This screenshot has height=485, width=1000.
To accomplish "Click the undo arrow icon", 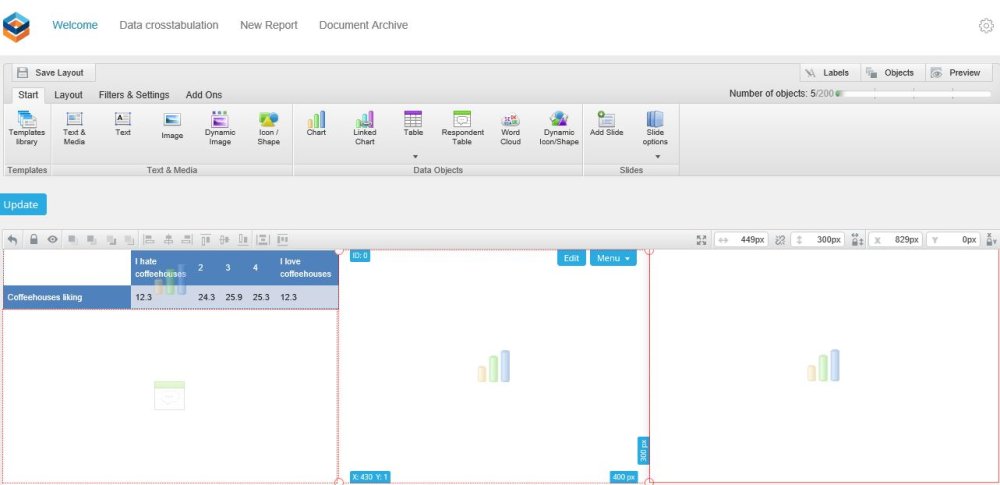I will [12, 240].
